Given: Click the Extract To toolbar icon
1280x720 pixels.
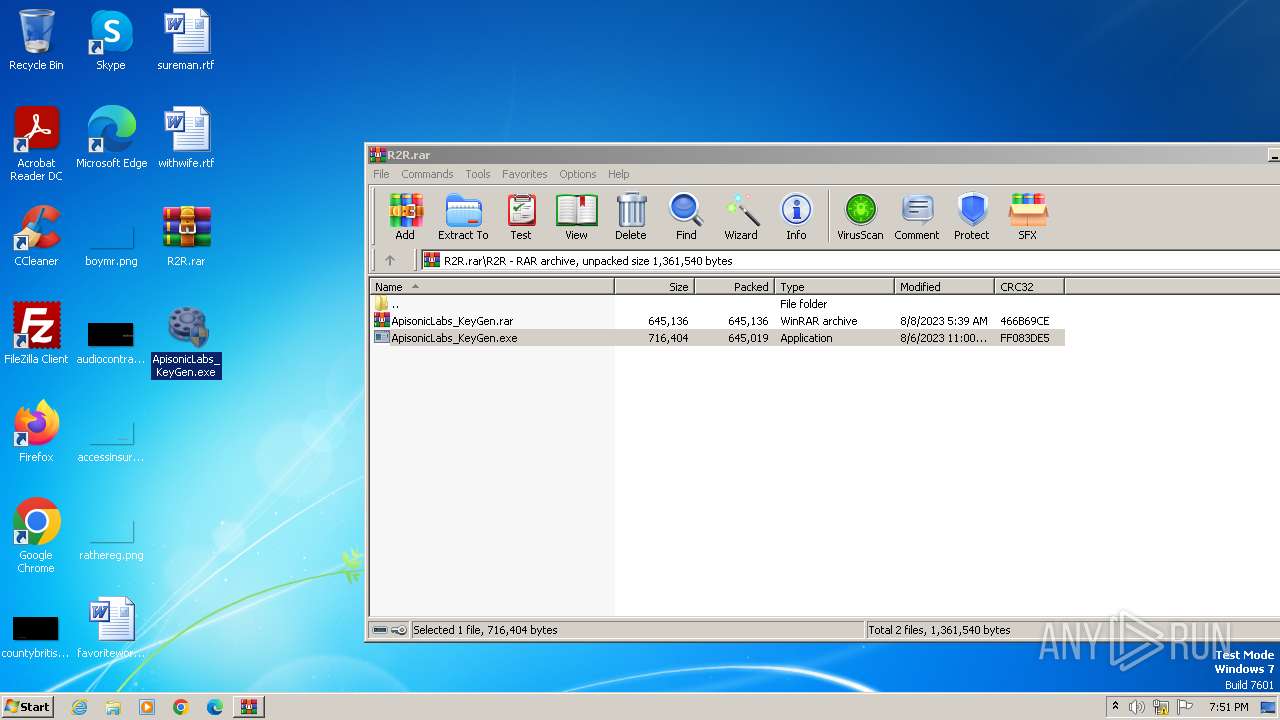Looking at the screenshot, I should pyautogui.click(x=463, y=216).
